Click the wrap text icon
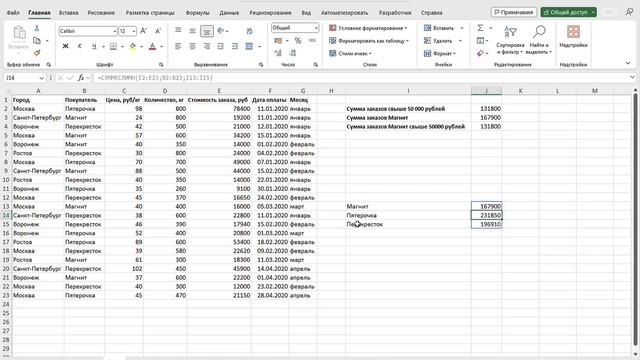640x360 pixels. click(249, 31)
